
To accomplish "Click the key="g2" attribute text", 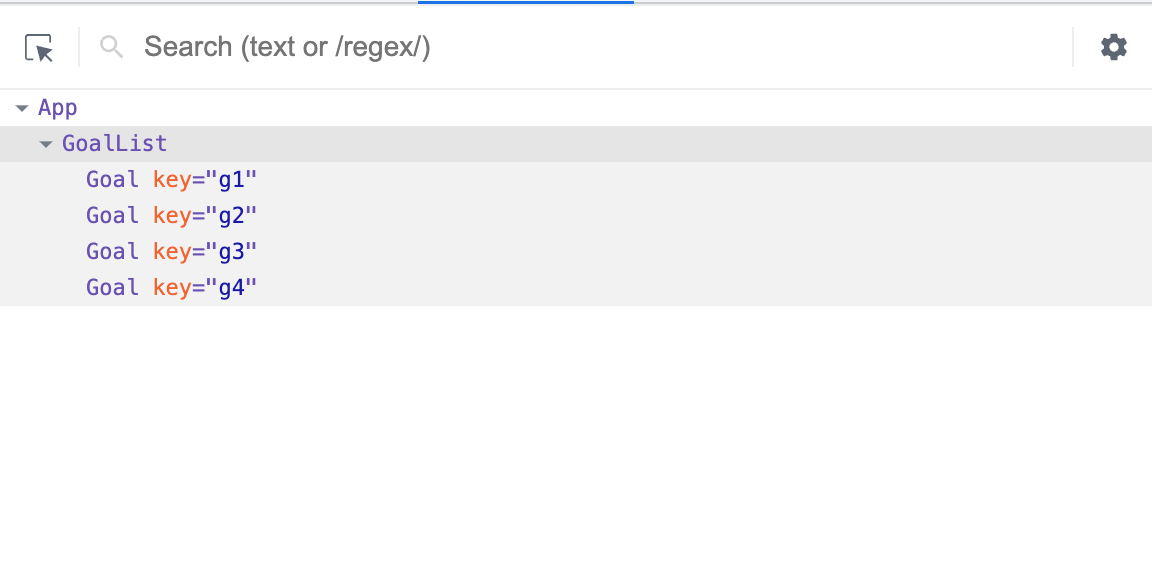I will [205, 215].
